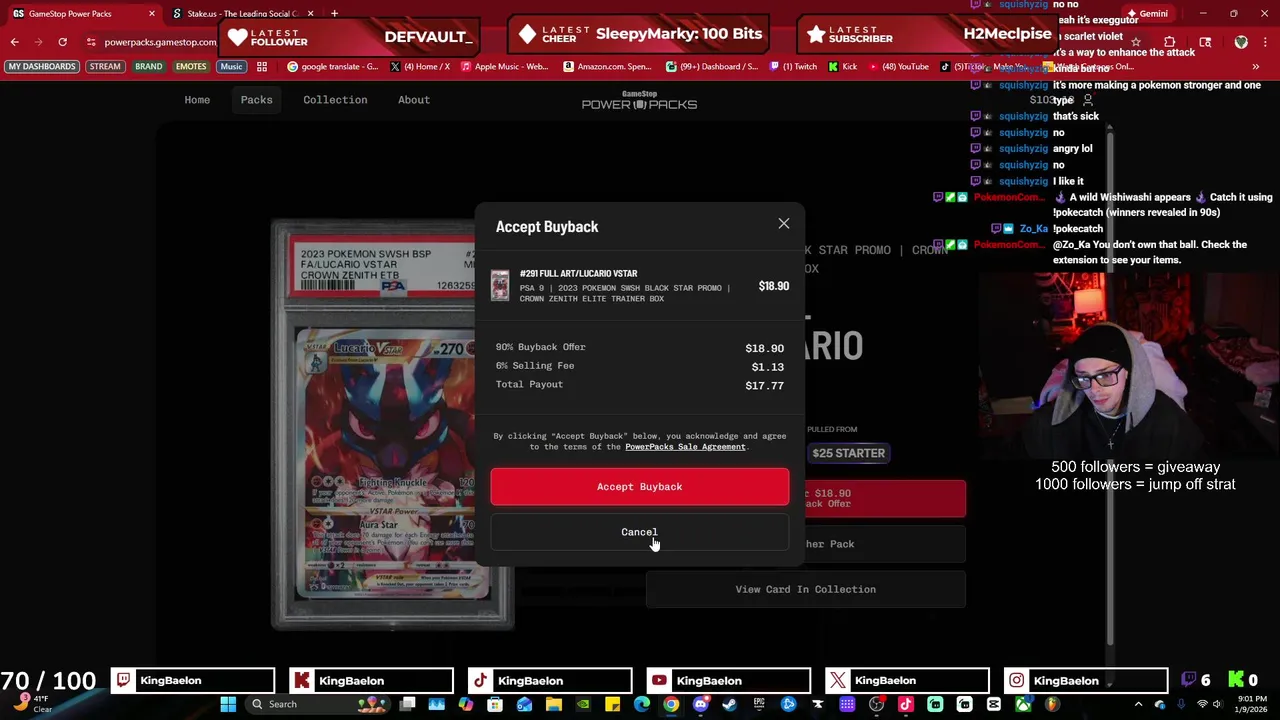Open the Amazon.com bookmark

coord(607,67)
